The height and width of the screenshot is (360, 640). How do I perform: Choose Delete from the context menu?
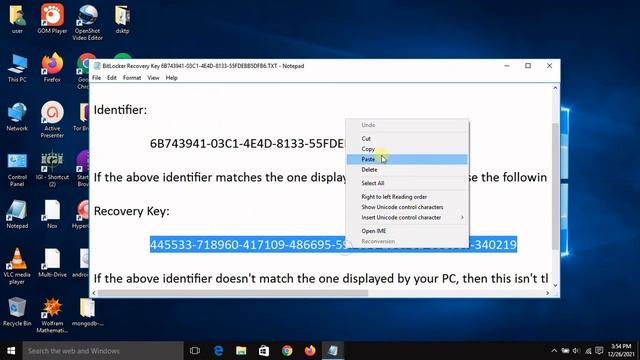tap(407, 169)
